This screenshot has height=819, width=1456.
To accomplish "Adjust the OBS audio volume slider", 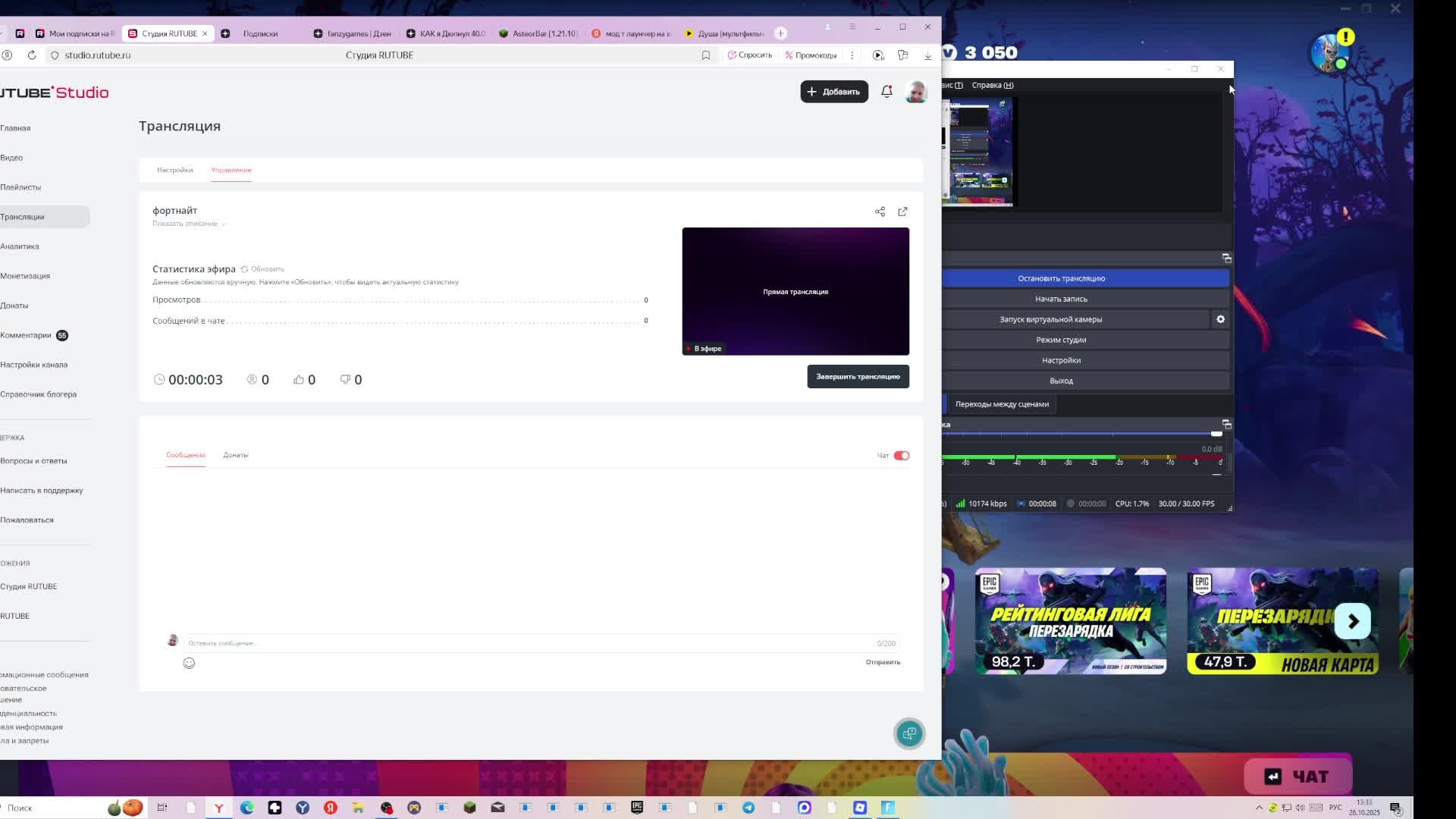I will pyautogui.click(x=1216, y=434).
